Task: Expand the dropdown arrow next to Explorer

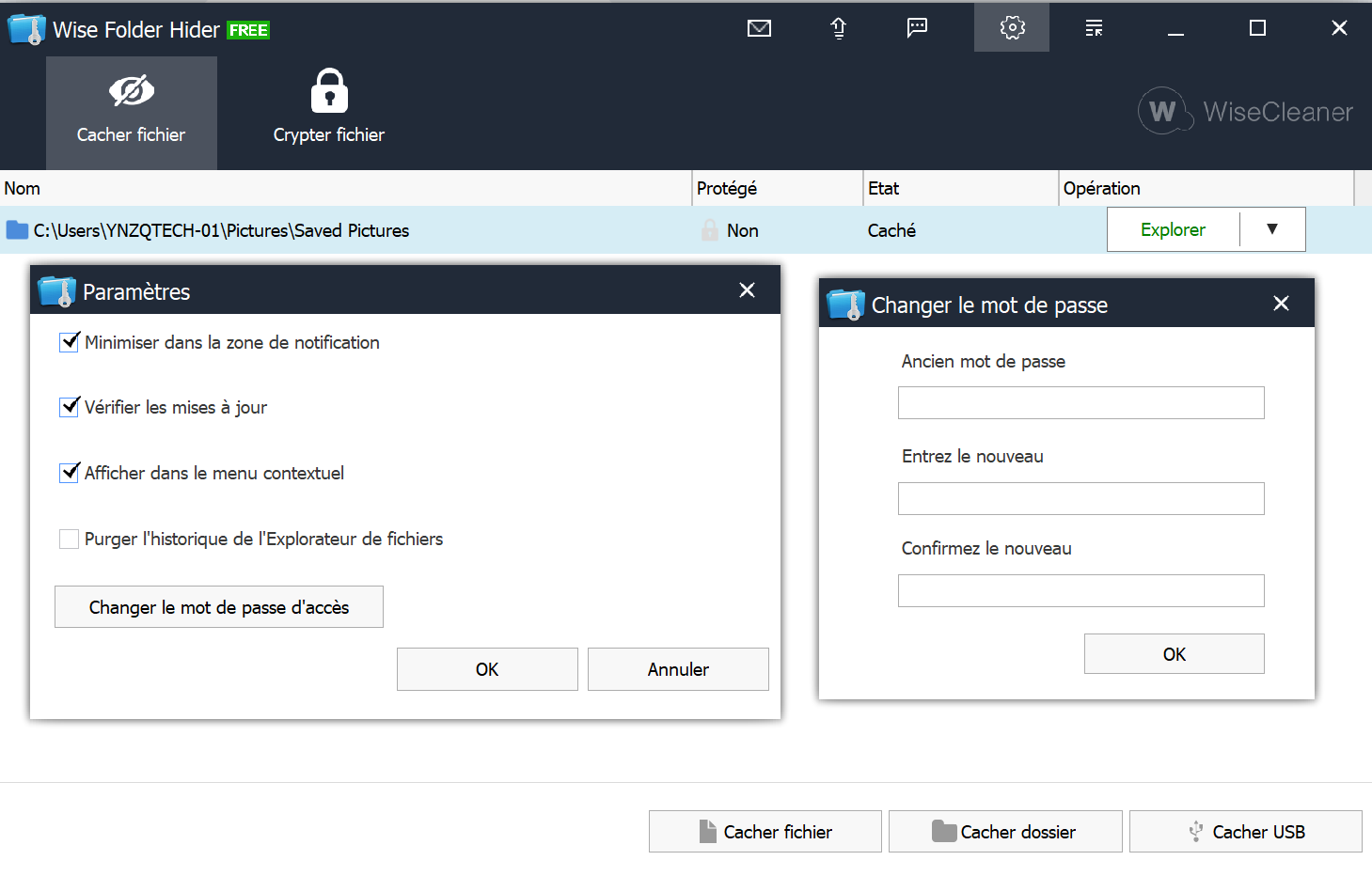Action: (x=1272, y=229)
